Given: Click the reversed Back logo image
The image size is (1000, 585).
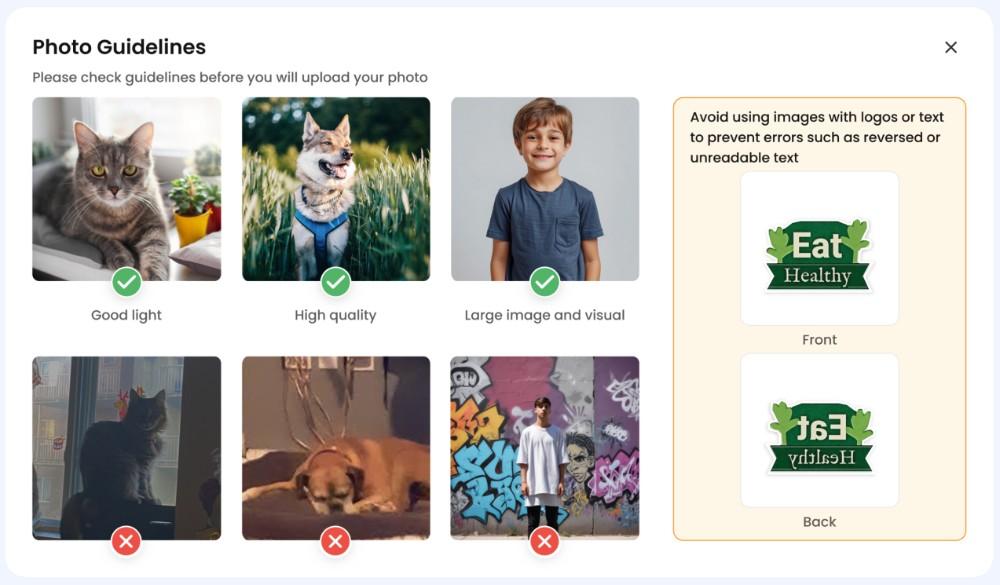Looking at the screenshot, I should tap(819, 430).
